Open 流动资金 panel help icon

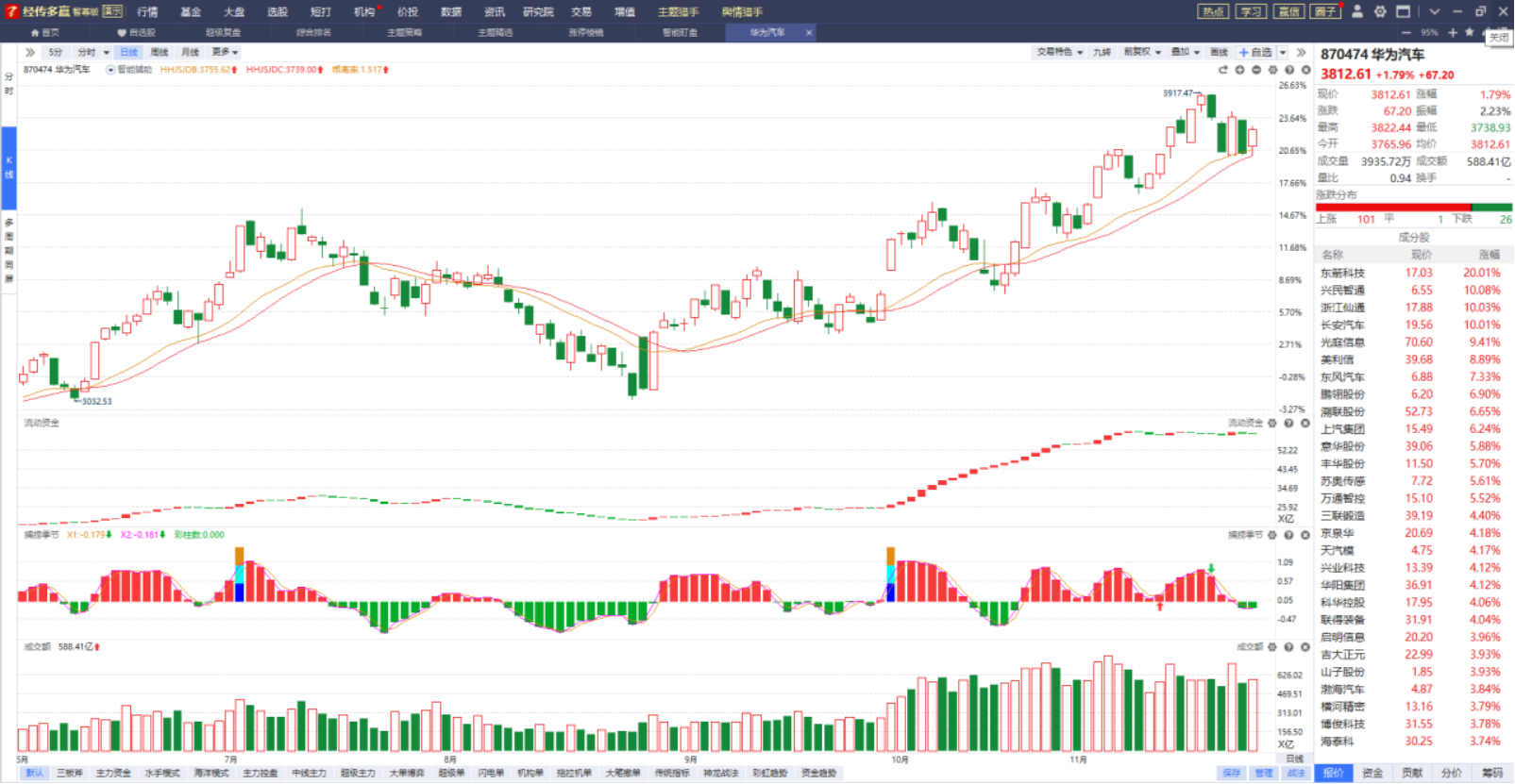[x=1289, y=423]
